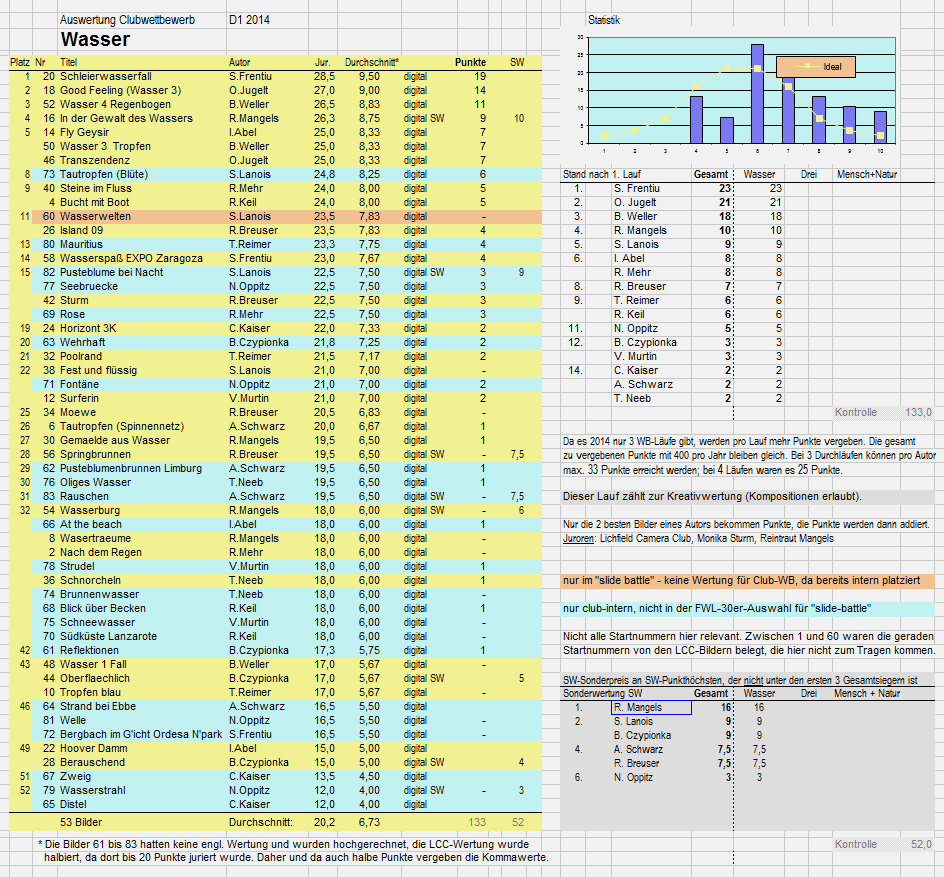Screen dimensions: 944x877
Task: Click 'T. Neeb' in the standings table
Action: click(632, 398)
